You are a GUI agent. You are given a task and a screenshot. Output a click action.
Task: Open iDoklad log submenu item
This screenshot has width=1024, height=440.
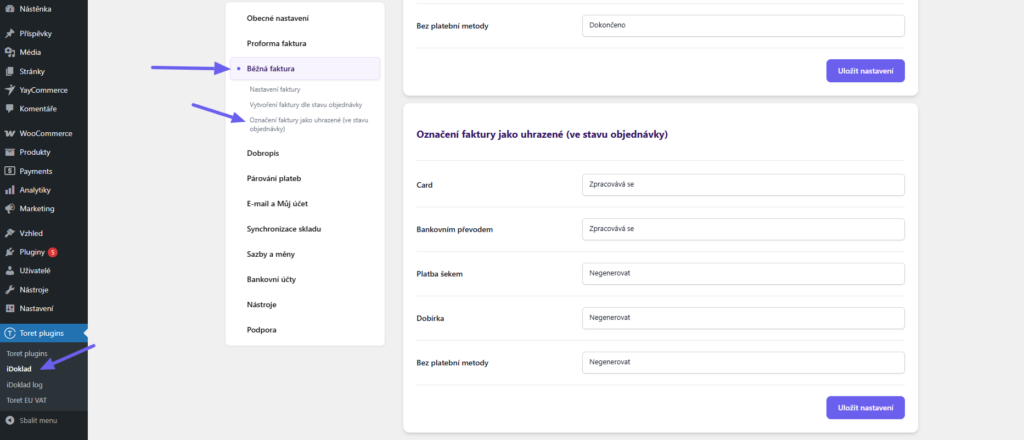[24, 385]
